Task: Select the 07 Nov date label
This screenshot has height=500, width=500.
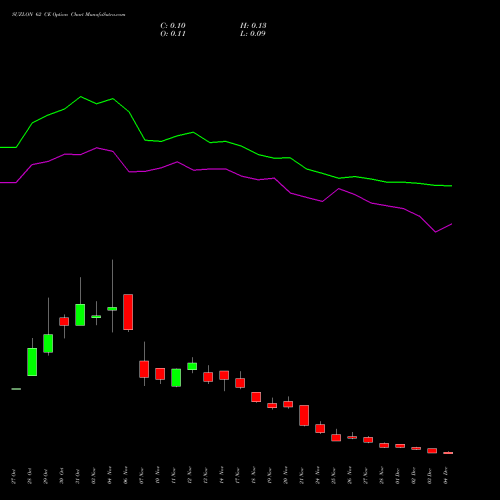Action: click(x=142, y=476)
